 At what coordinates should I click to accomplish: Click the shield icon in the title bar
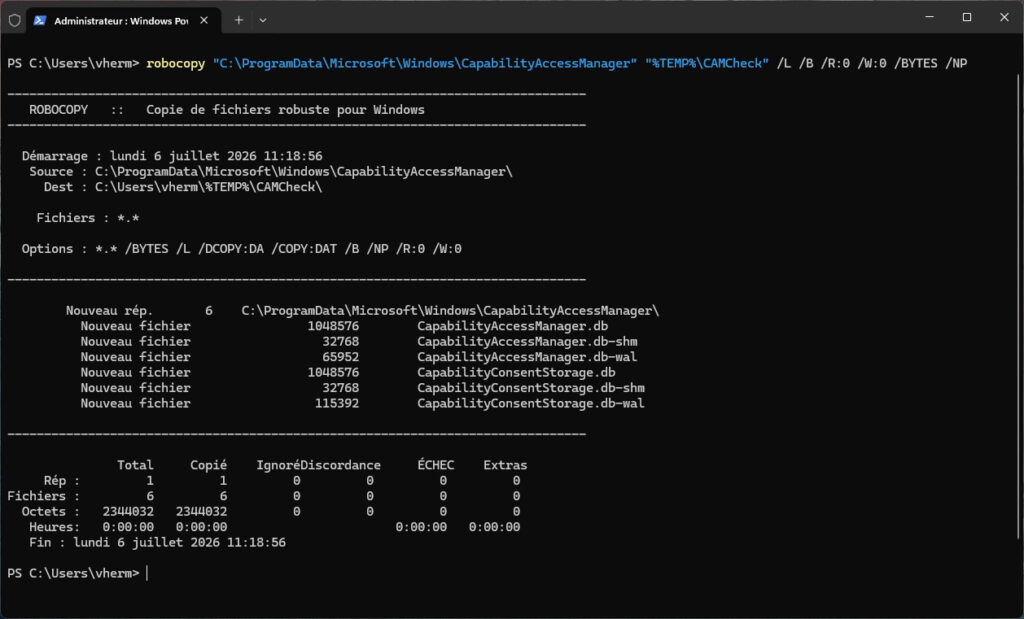tap(14, 20)
